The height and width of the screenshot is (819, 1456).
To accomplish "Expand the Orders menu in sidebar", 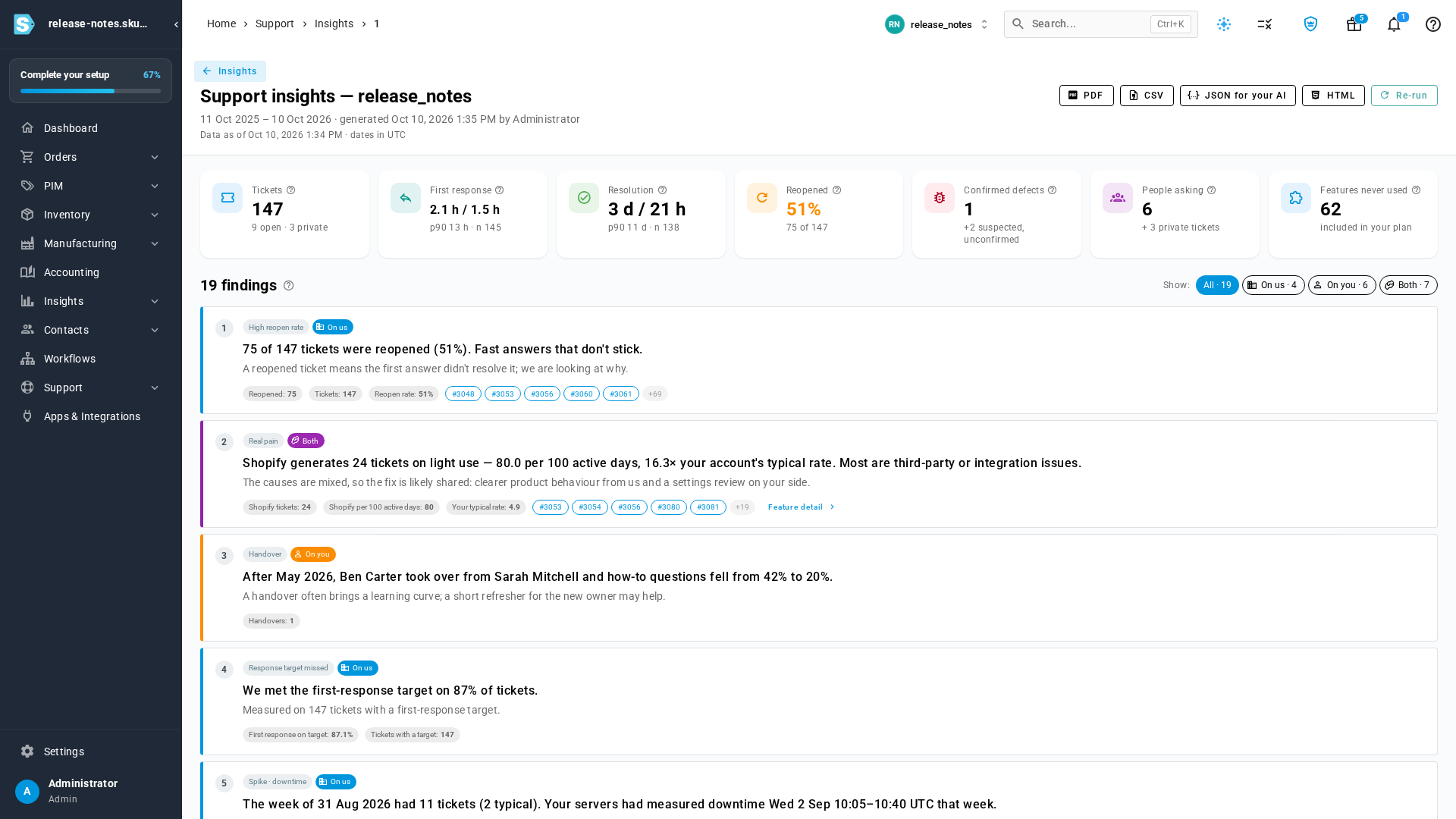I will pos(91,157).
